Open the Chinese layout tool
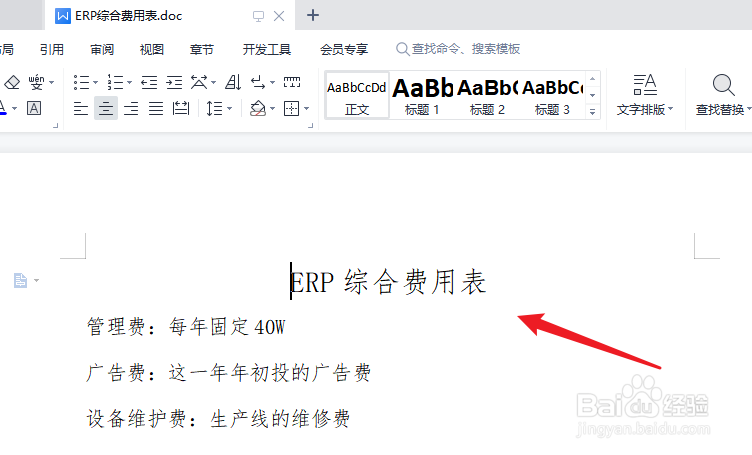 coord(199,82)
